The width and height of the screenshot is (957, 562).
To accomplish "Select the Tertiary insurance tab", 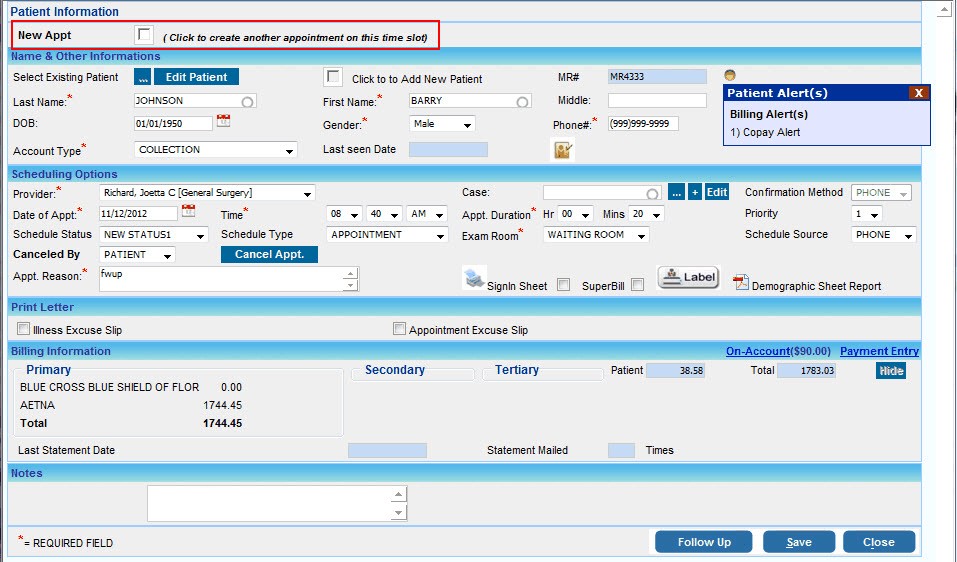I will pyautogui.click(x=517, y=371).
